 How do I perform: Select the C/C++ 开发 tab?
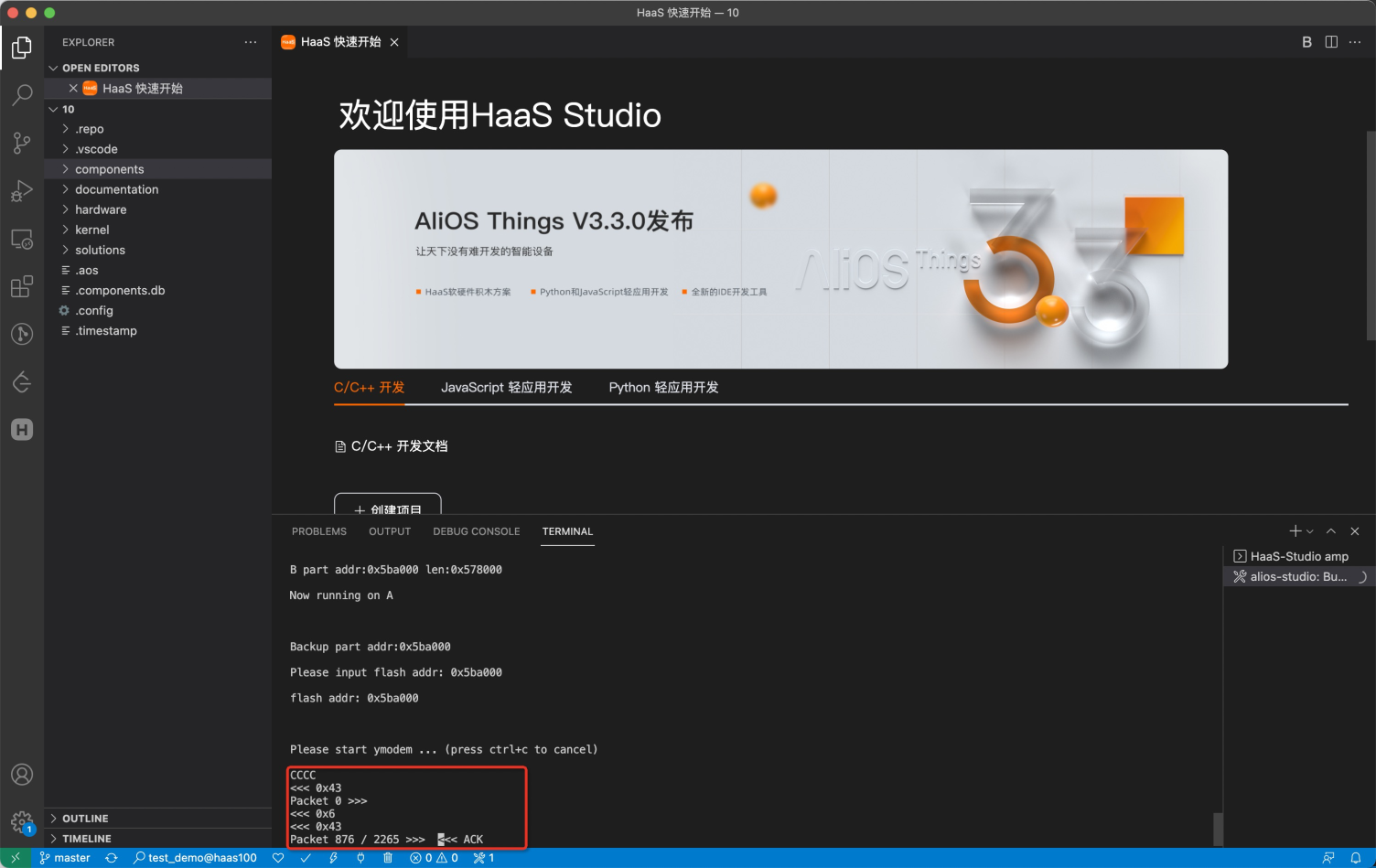click(369, 388)
